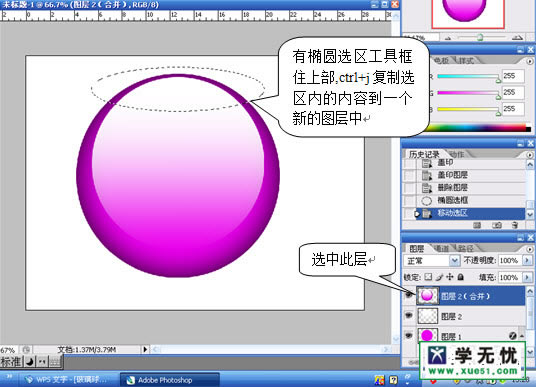Click layers panel scroll up arrow
The width and height of the screenshot is (536, 387).
coord(530,291)
